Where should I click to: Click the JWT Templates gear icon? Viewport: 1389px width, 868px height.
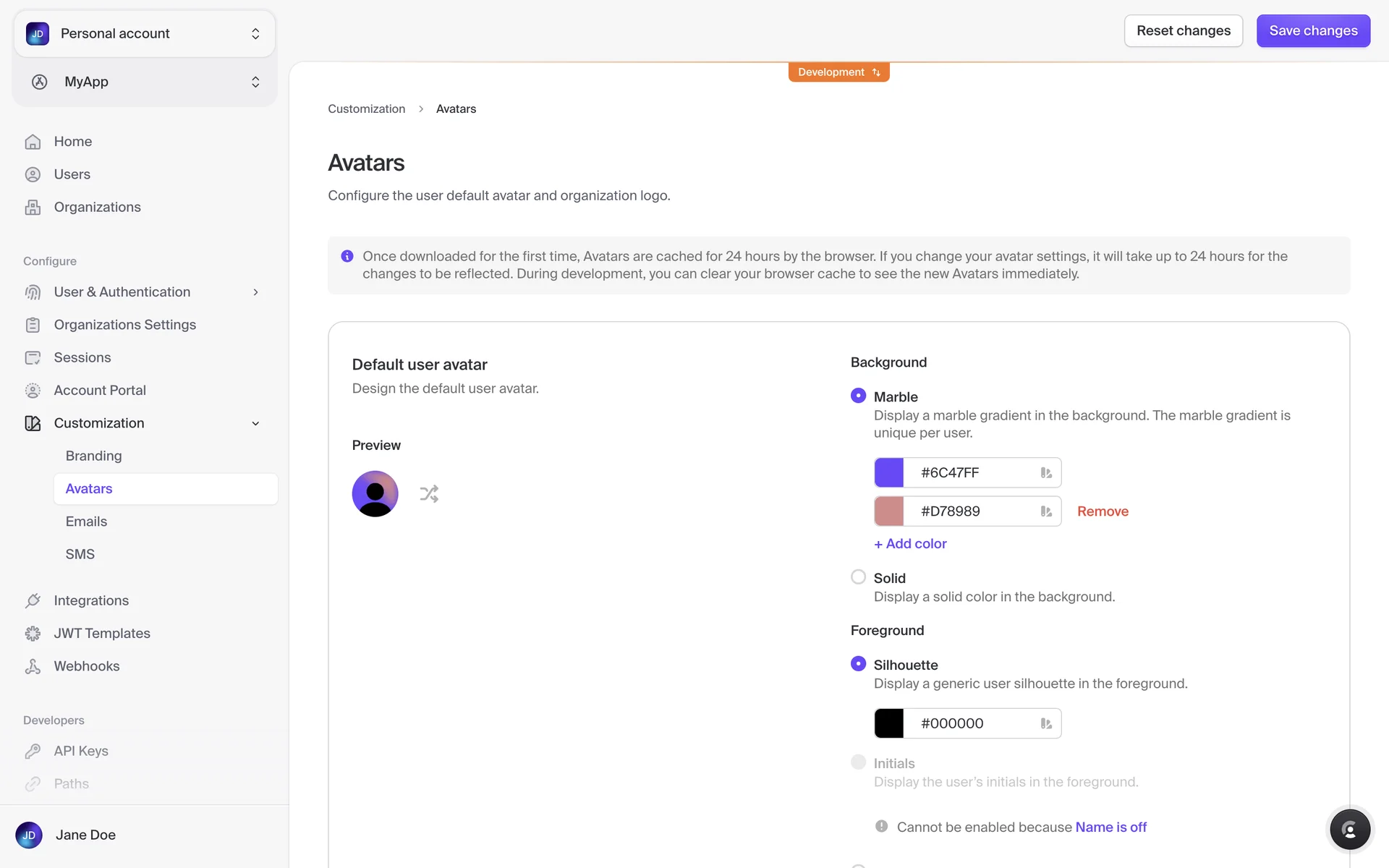pos(33,634)
